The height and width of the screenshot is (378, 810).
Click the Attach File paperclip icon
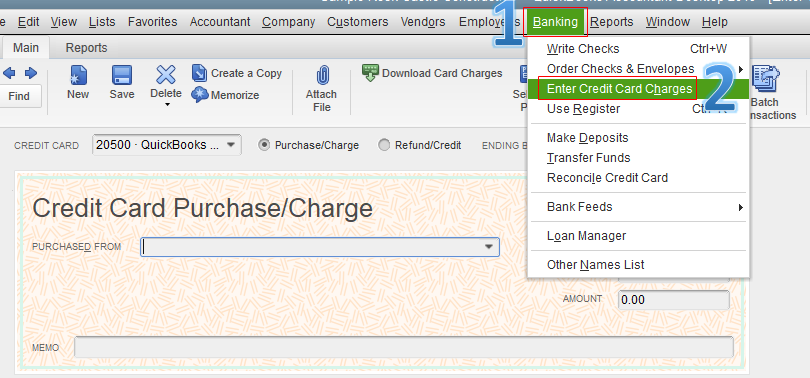(322, 75)
